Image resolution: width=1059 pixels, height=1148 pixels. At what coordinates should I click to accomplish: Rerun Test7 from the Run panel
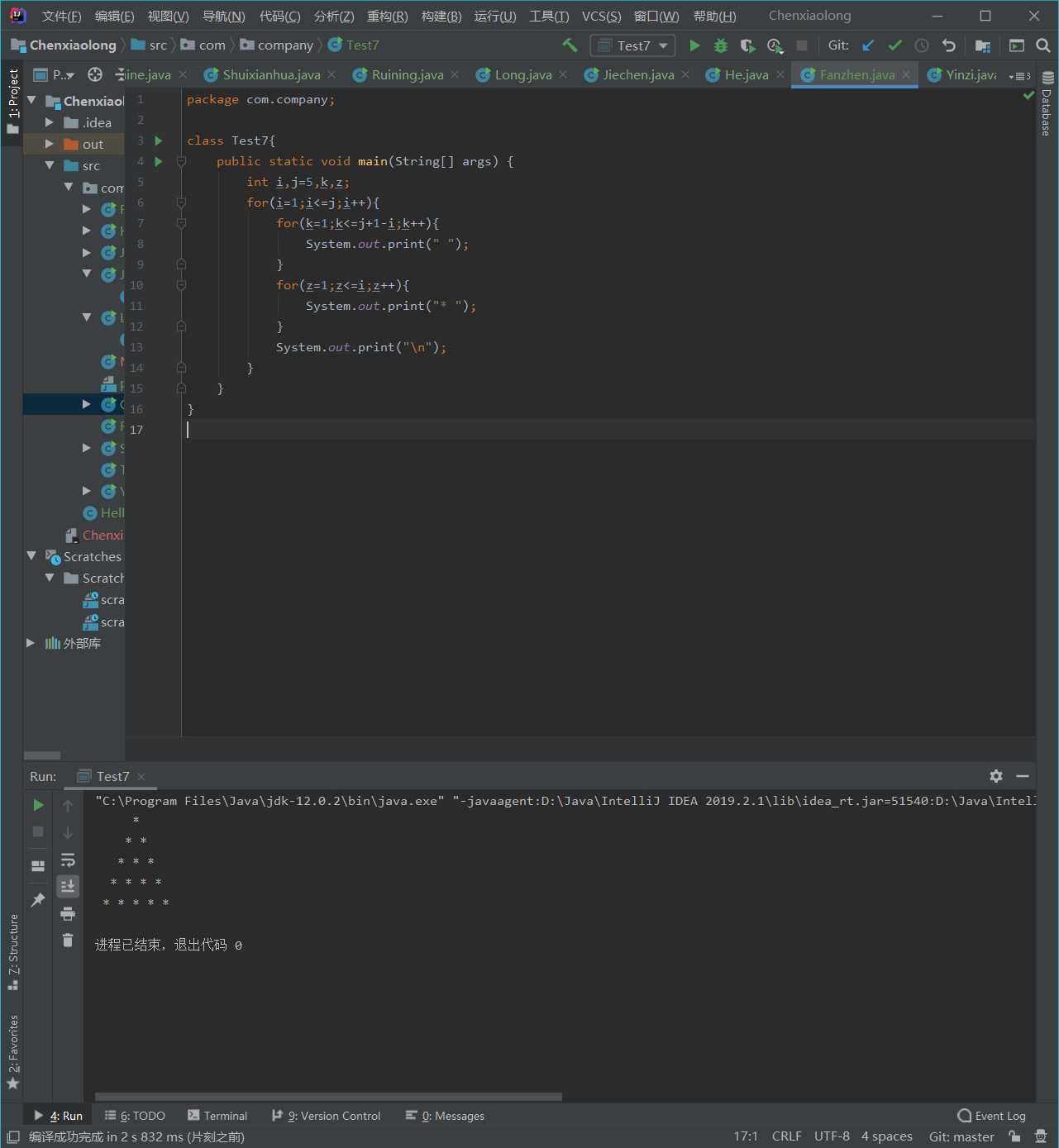coord(38,805)
